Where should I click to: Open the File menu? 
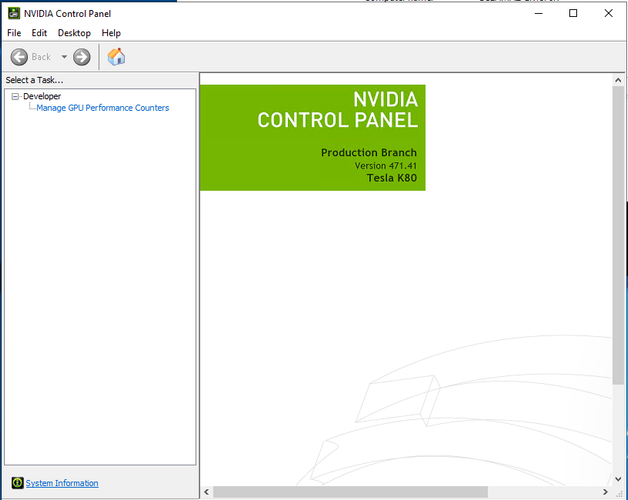tap(14, 33)
